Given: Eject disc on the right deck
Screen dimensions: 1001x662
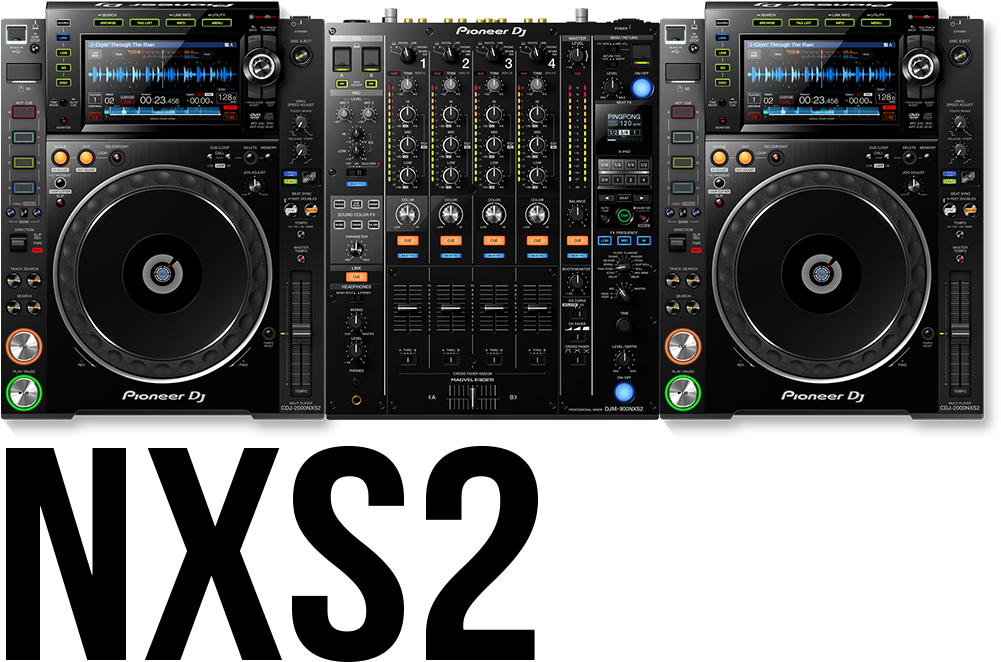Looking at the screenshot, I should [959, 55].
